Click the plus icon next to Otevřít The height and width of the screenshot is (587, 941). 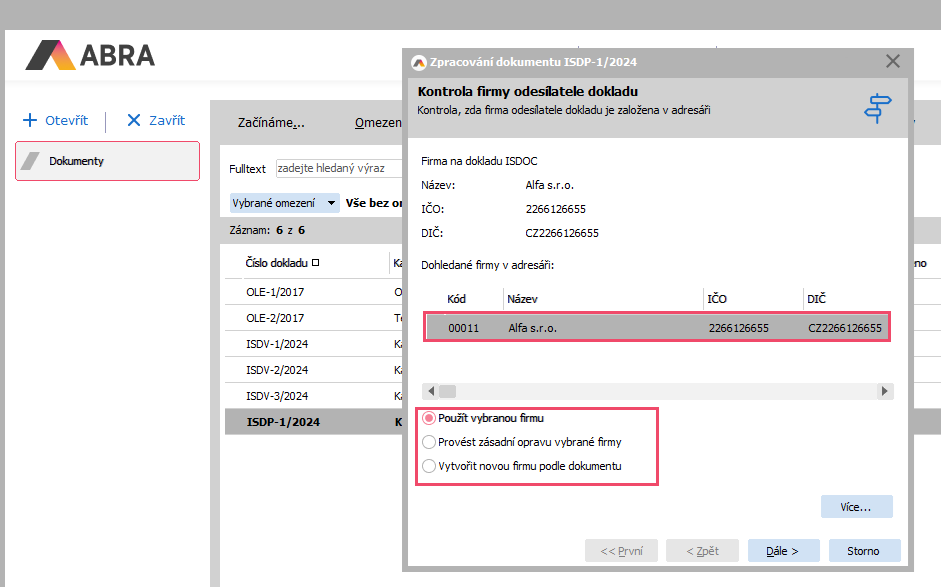point(30,121)
